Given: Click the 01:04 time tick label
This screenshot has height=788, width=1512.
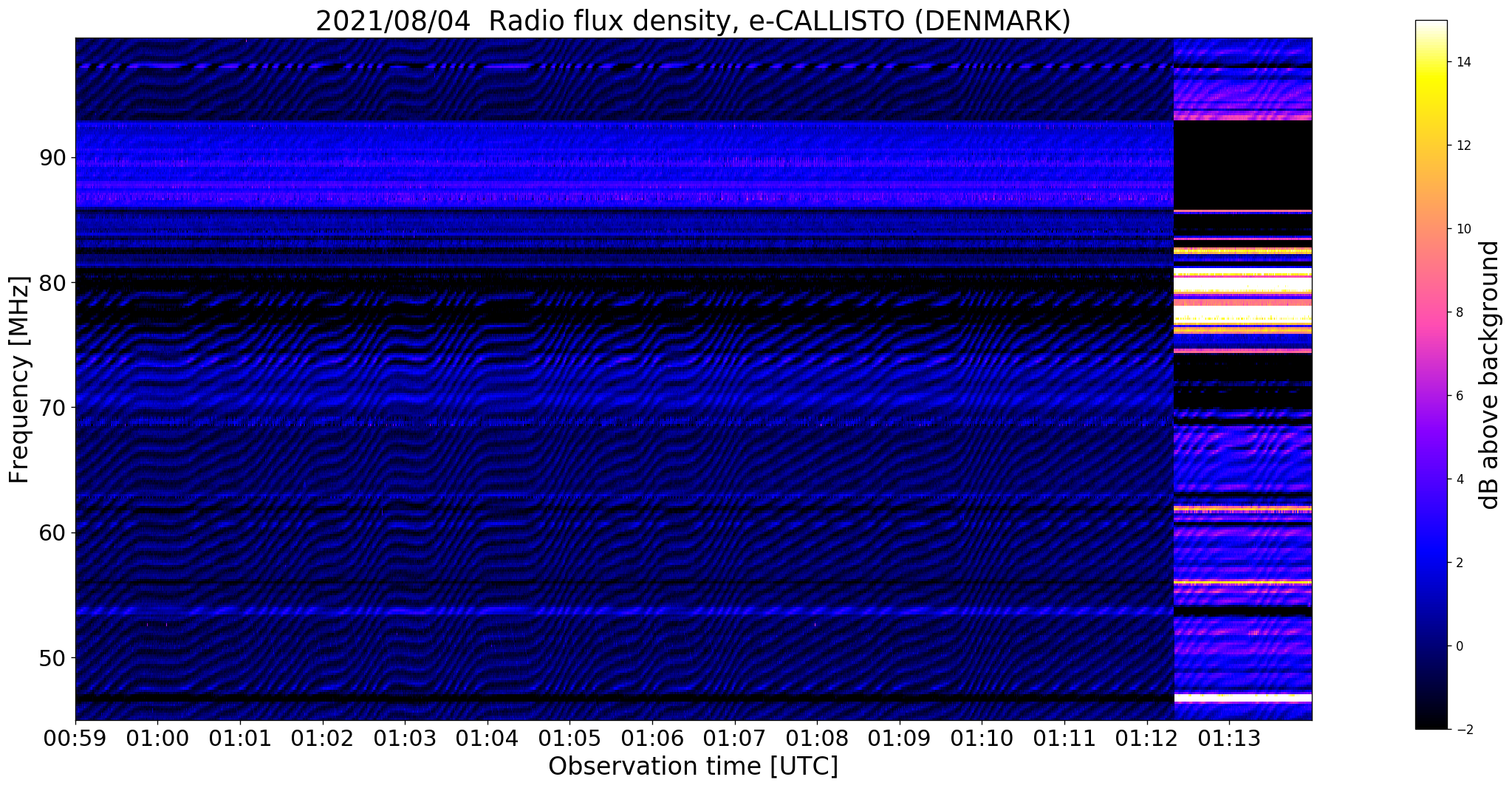Looking at the screenshot, I should coord(488,738).
